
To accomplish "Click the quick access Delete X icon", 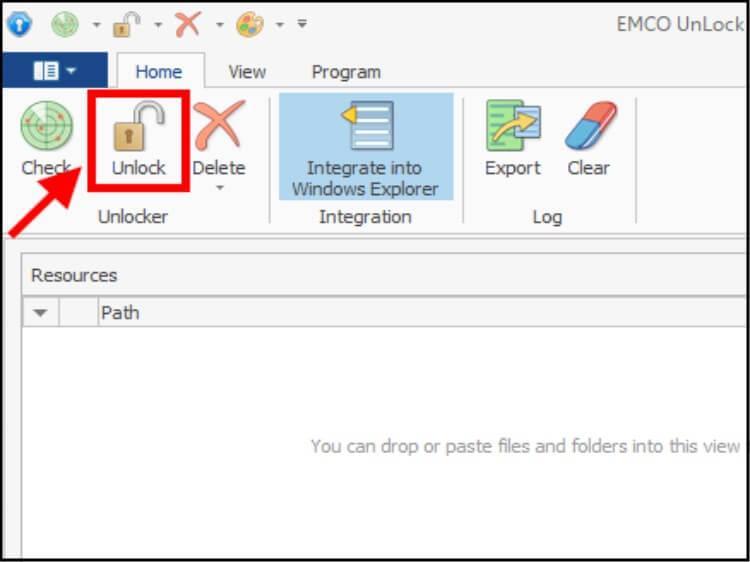I will click(188, 24).
